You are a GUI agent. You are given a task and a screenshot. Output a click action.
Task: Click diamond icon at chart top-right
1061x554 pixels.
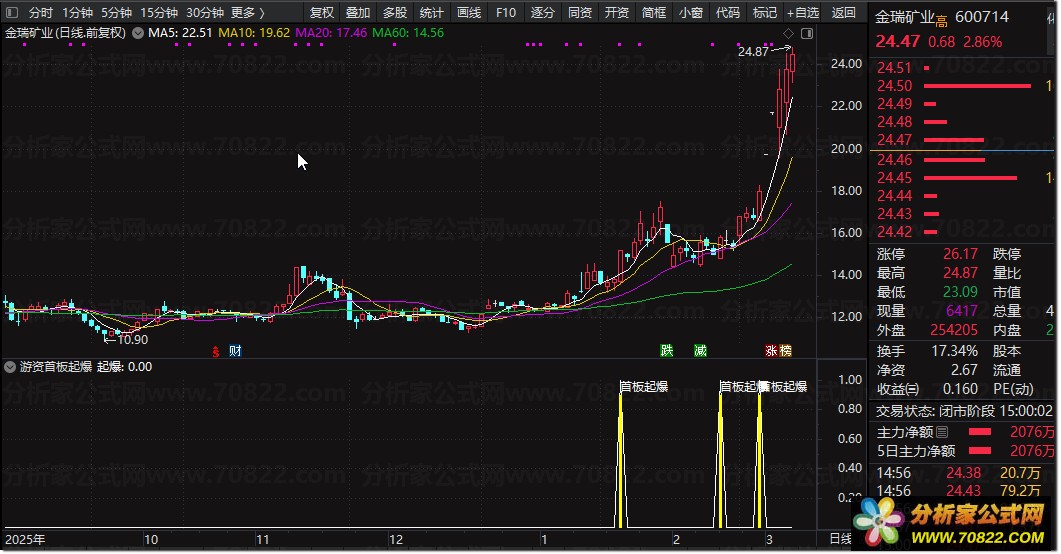(x=788, y=33)
